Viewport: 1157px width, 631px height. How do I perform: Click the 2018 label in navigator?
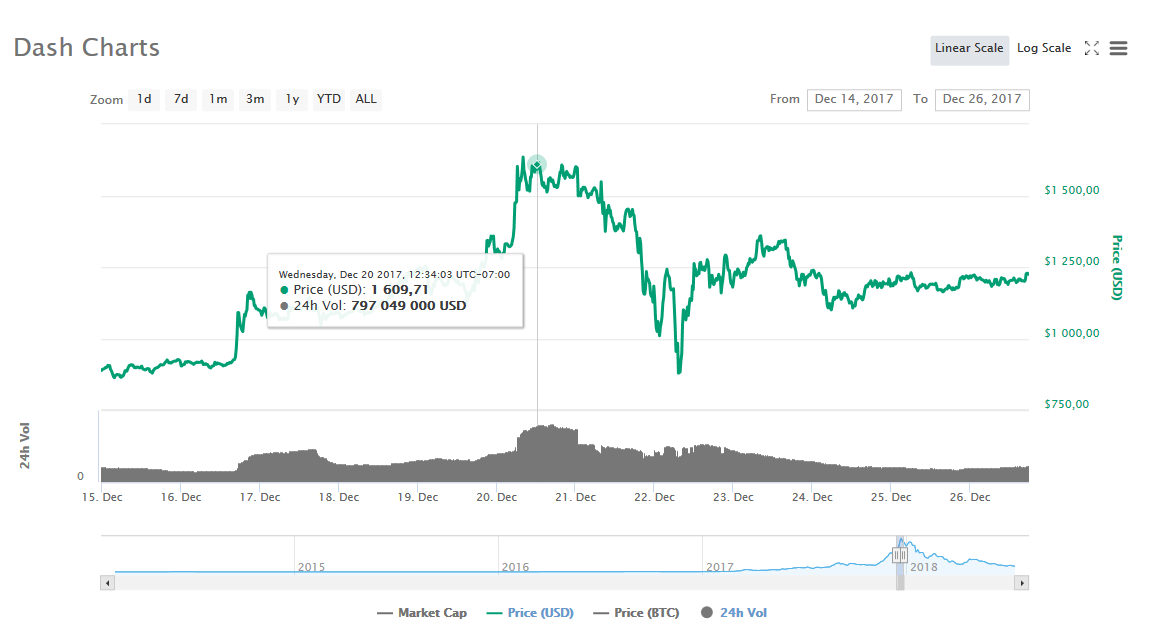(x=924, y=567)
